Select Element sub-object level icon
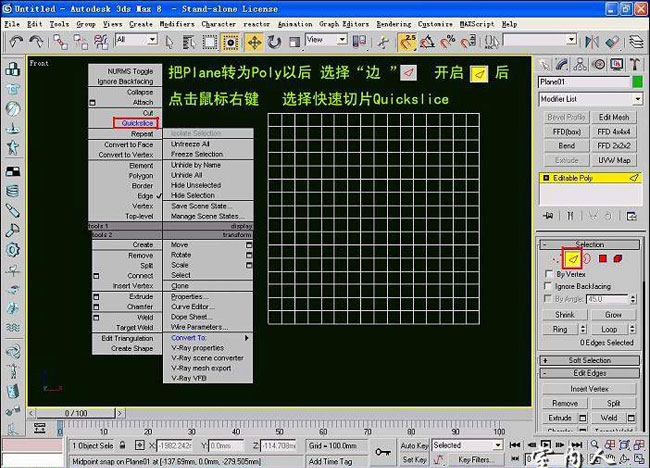 click(618, 259)
